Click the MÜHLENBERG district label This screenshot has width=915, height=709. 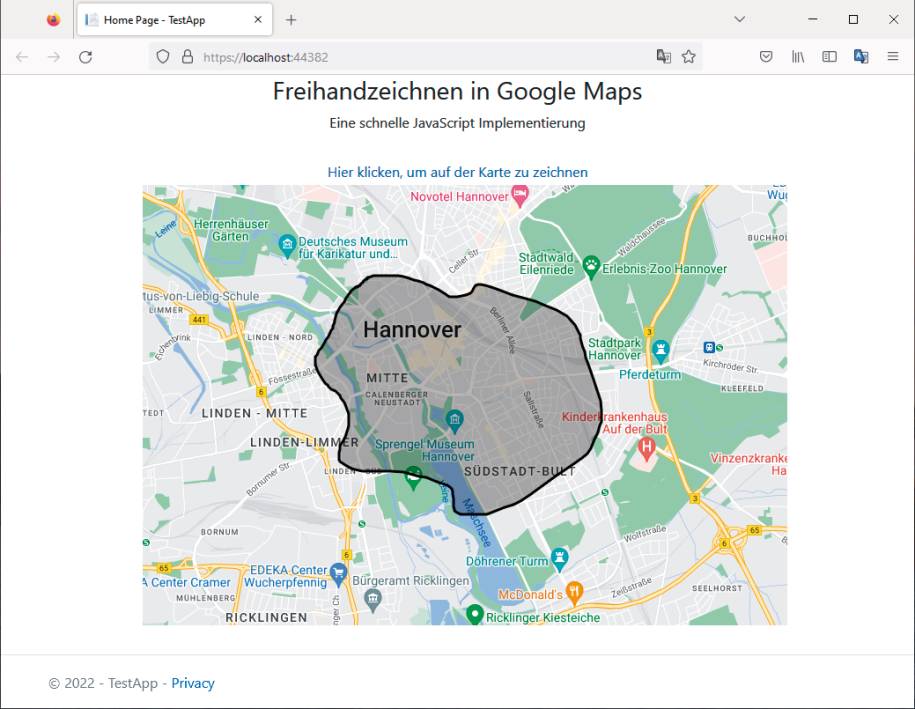tap(206, 598)
